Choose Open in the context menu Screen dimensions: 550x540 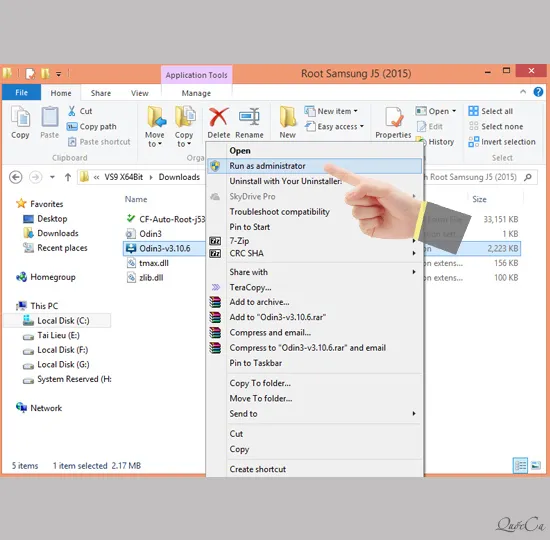coord(314,151)
